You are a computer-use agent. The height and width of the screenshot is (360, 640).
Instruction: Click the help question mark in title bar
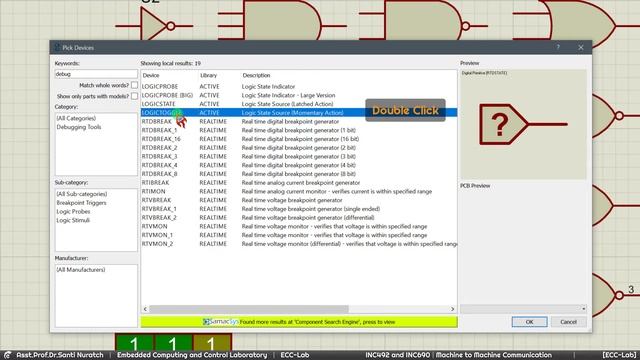point(558,47)
